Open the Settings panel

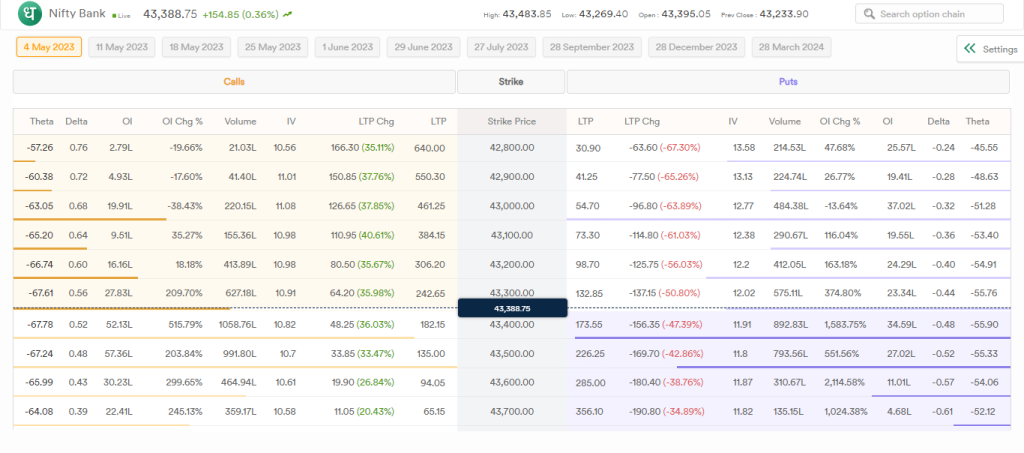click(x=990, y=49)
